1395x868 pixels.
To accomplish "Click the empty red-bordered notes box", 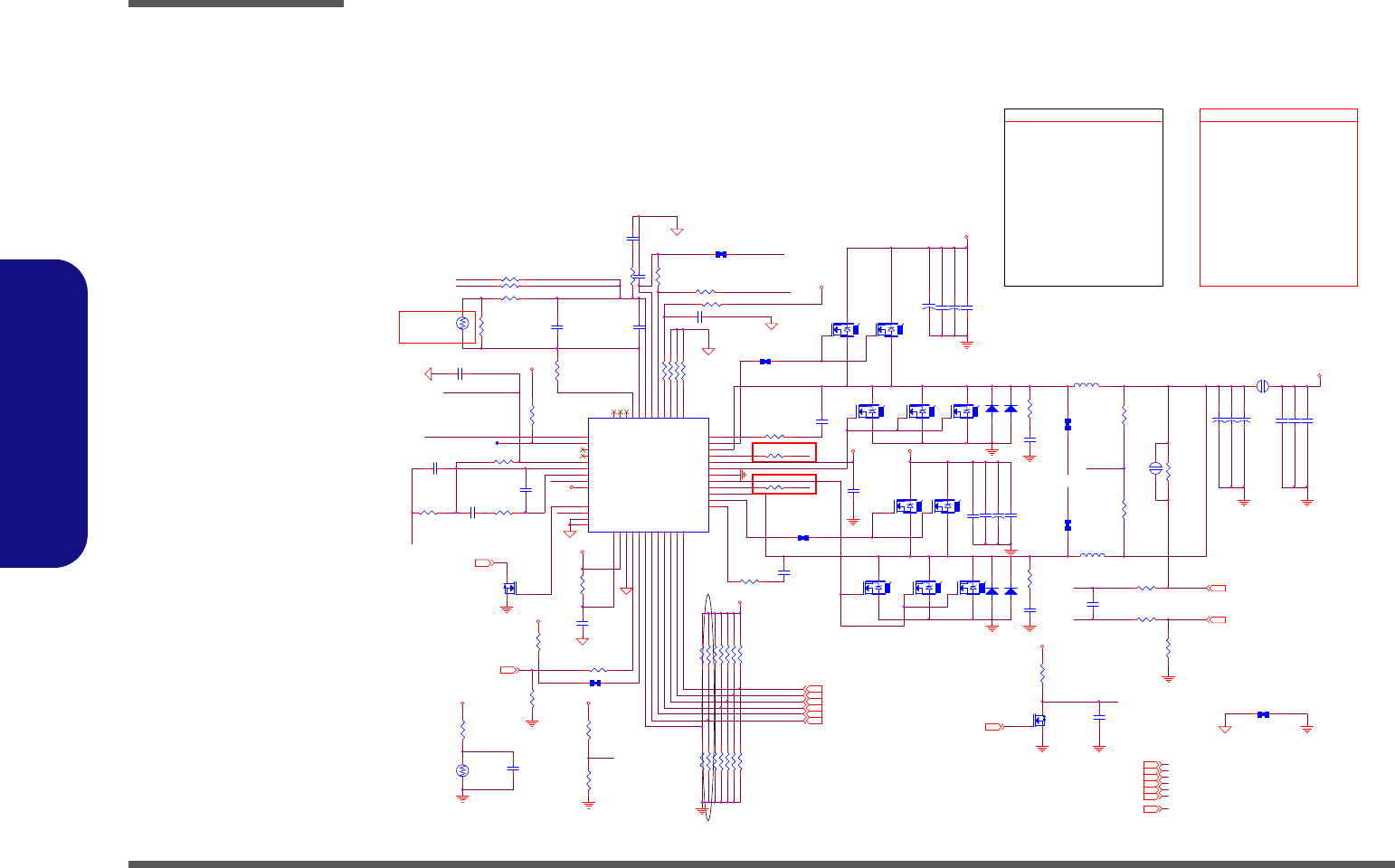I will pos(1278,198).
